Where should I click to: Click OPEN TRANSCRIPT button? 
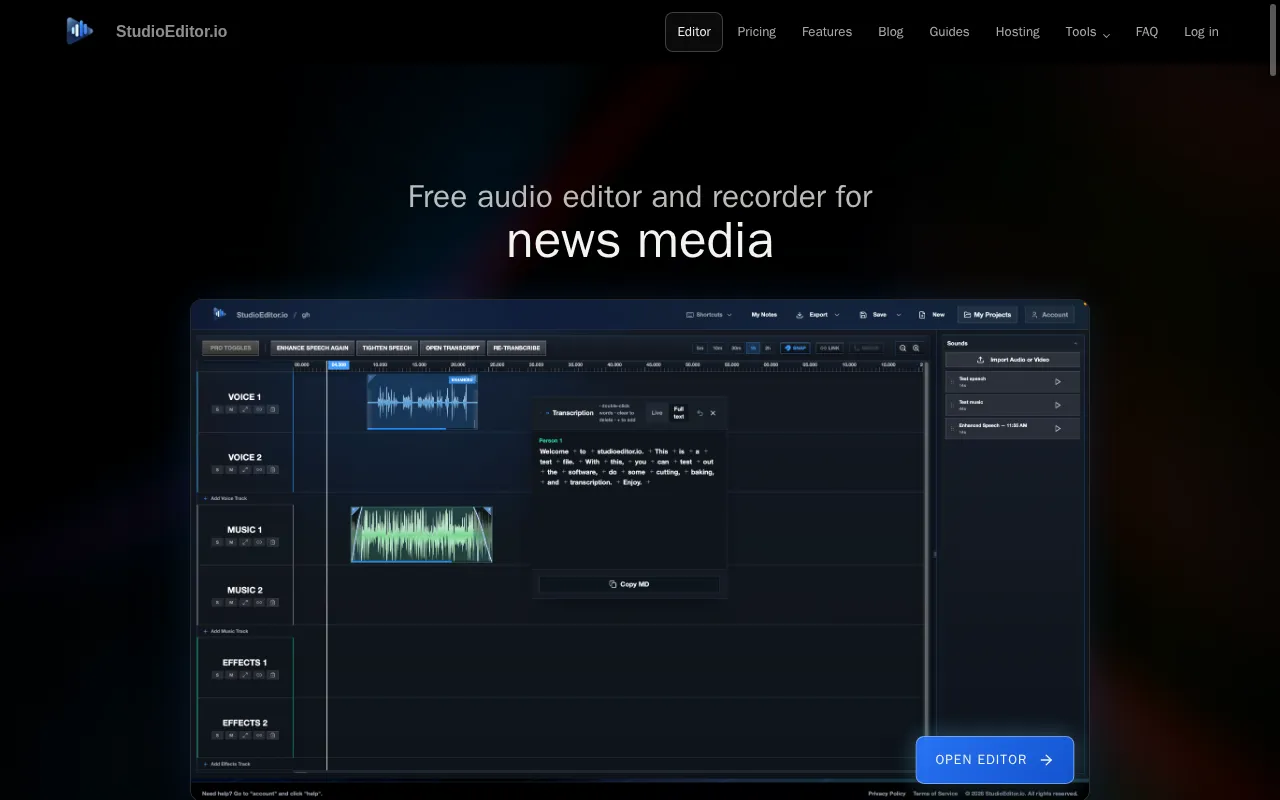(x=452, y=348)
